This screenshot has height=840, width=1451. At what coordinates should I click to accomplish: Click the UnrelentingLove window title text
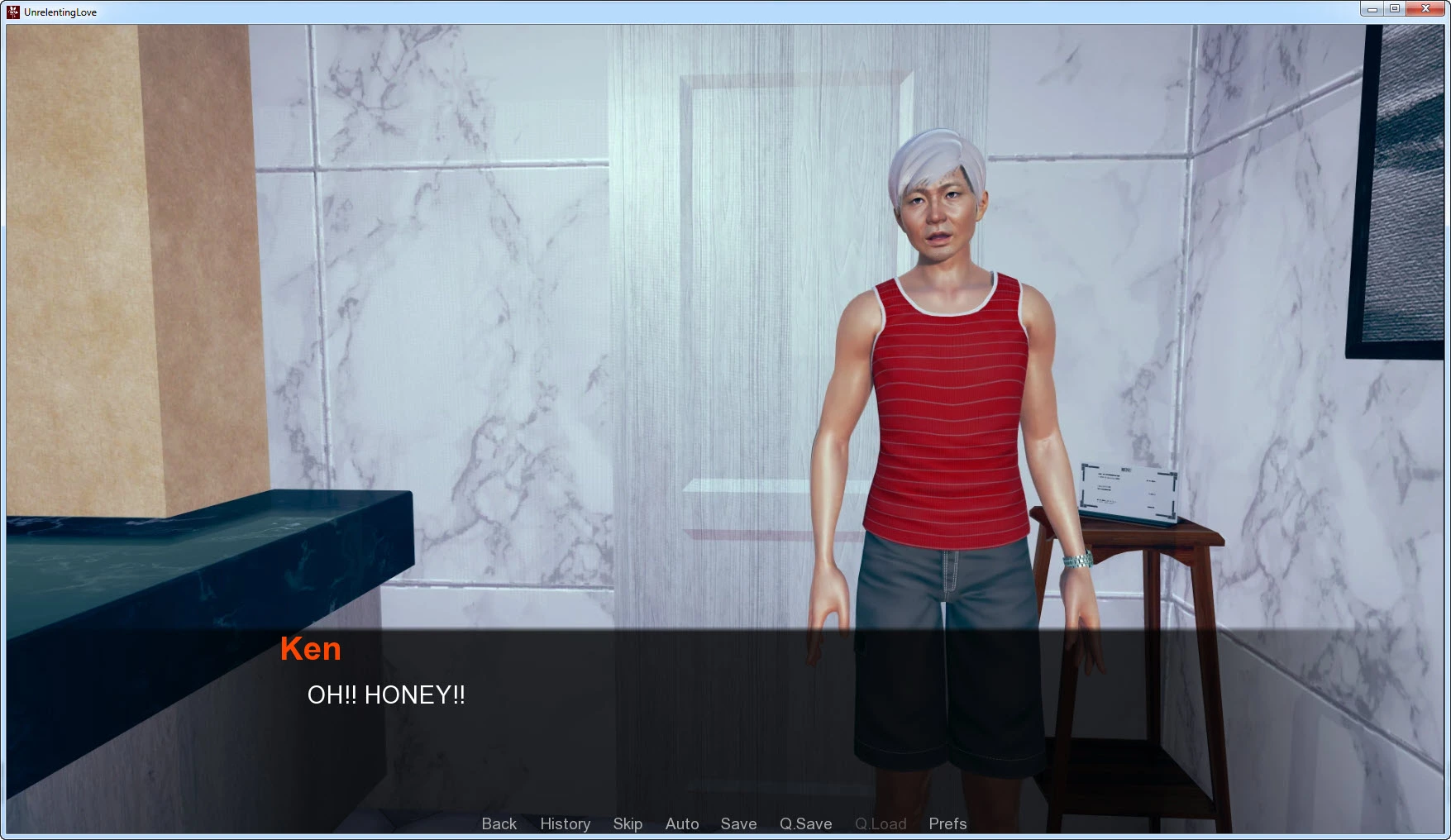60,12
